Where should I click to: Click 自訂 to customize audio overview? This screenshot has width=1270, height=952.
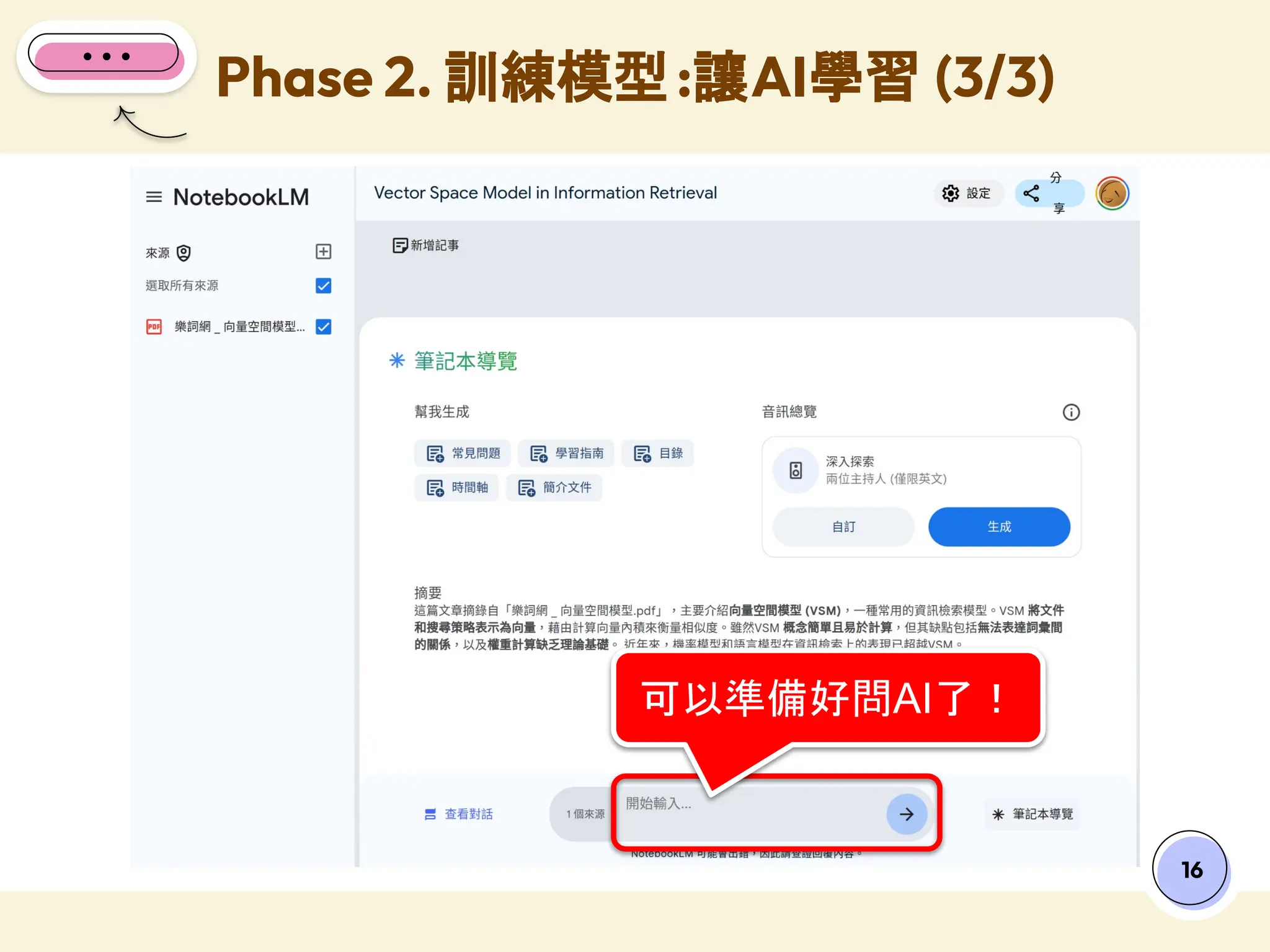click(x=843, y=526)
